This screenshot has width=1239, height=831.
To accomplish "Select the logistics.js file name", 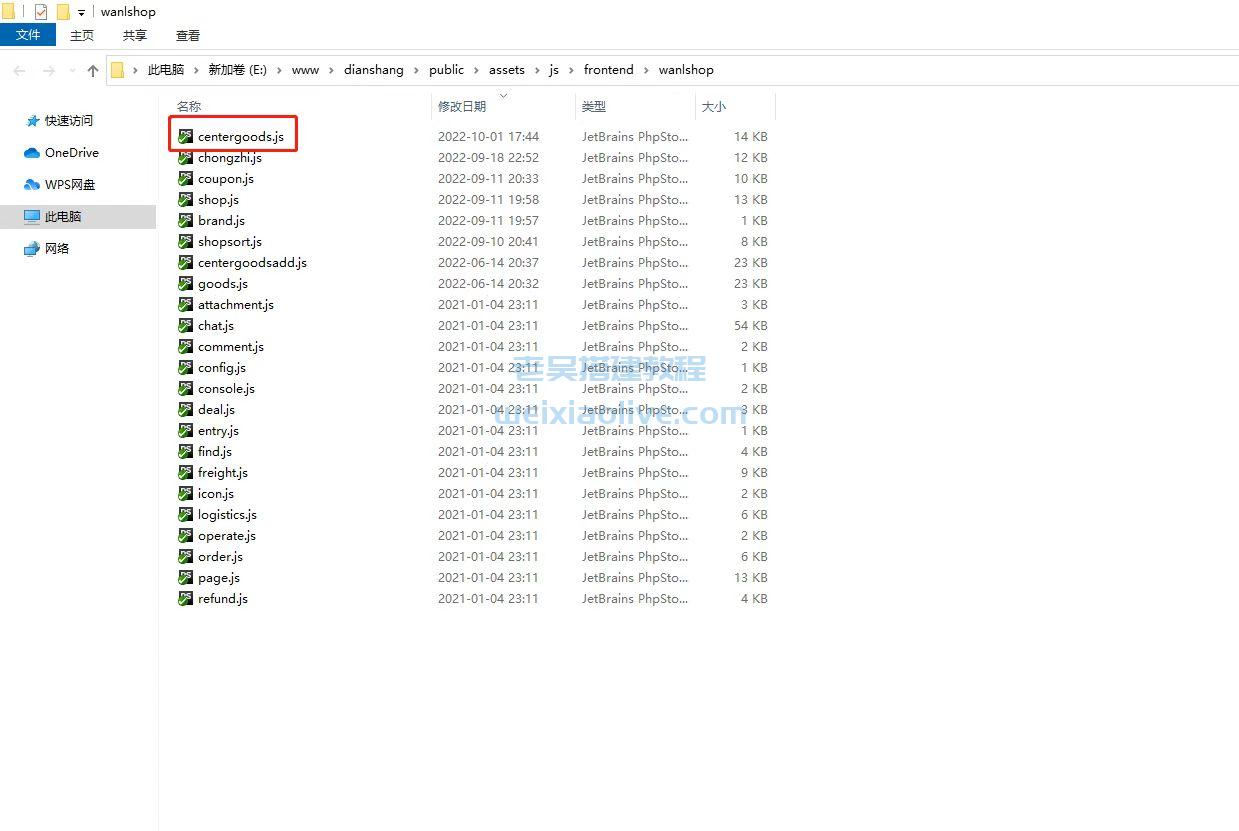I will tap(227, 515).
